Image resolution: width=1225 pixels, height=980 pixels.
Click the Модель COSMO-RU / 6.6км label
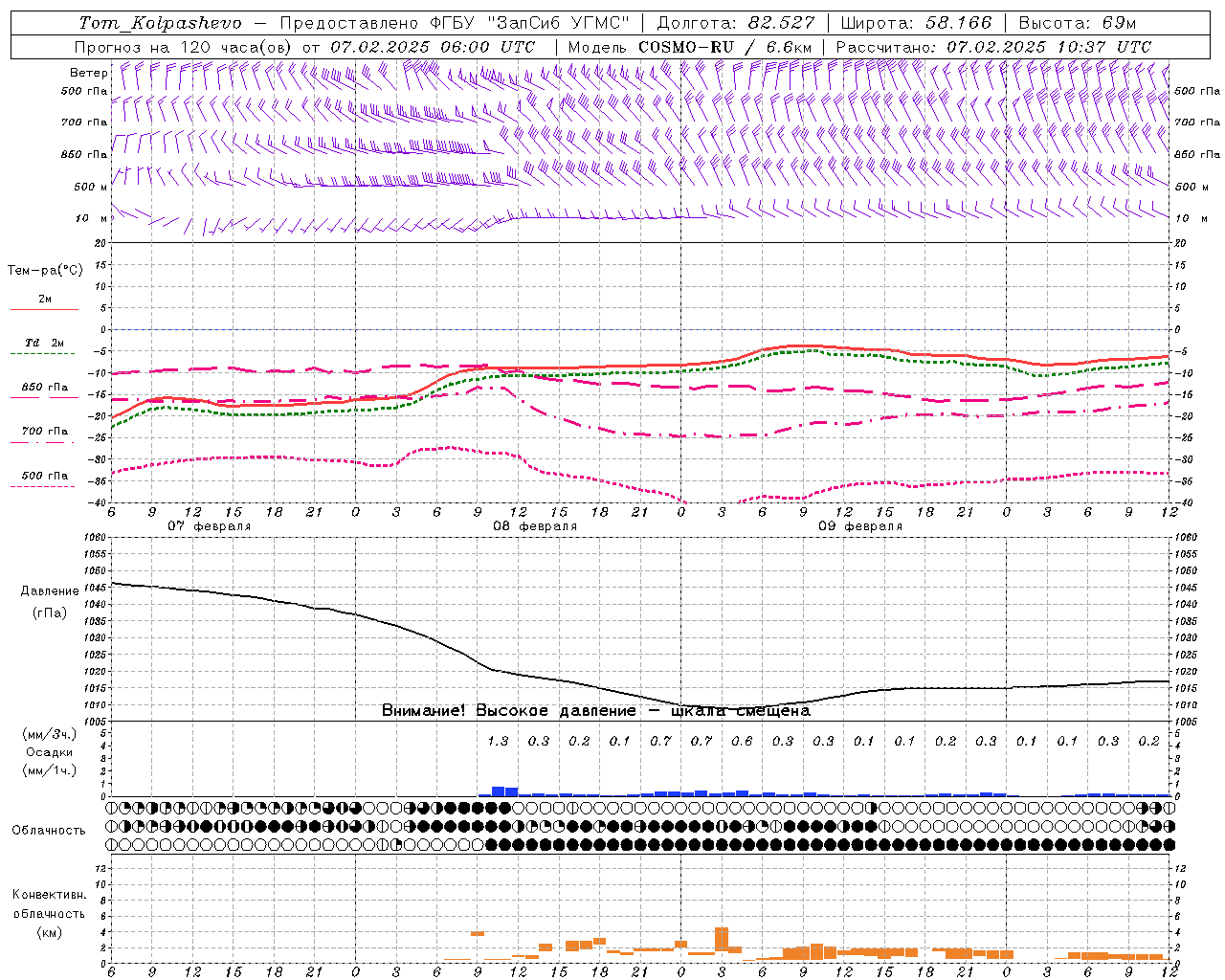tap(690, 47)
